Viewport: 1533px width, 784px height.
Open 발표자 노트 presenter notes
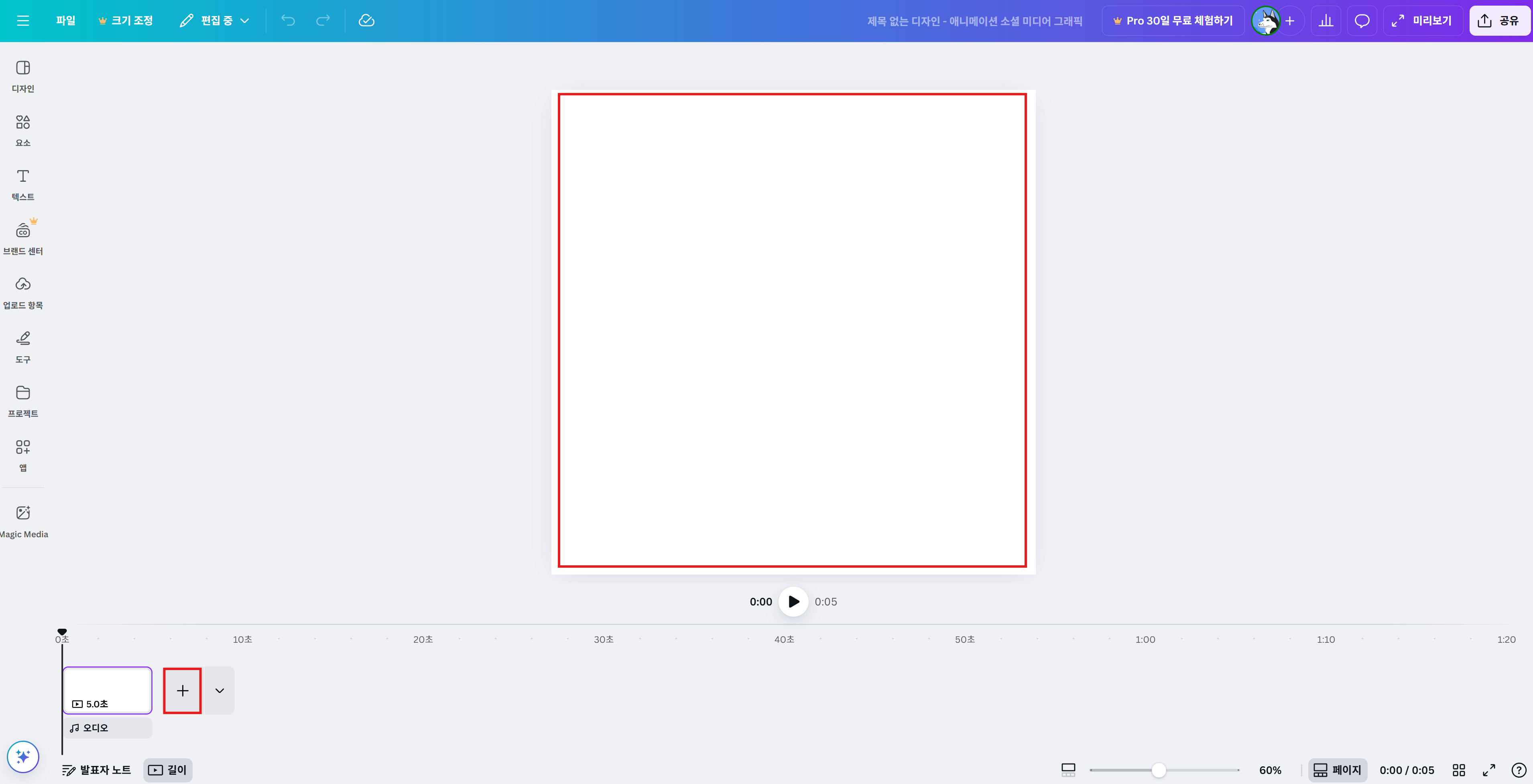click(x=96, y=770)
